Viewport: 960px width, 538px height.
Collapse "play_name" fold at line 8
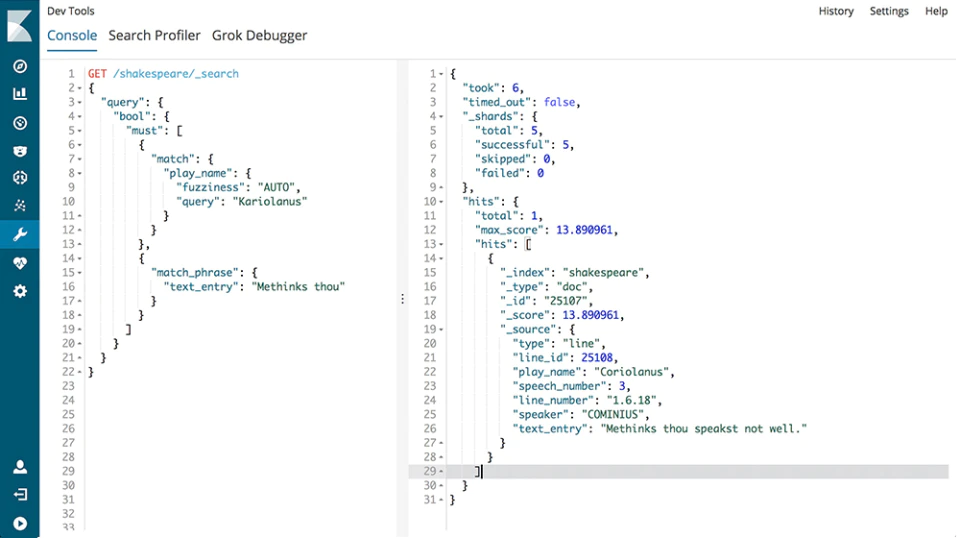(80, 173)
